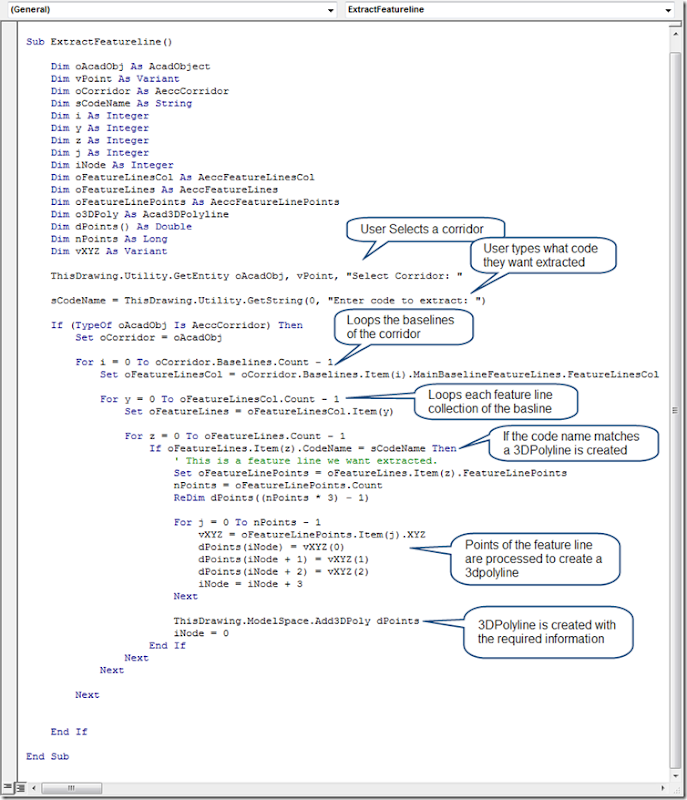Click the 'End Sub' line
The width and height of the screenshot is (687, 800).
click(47, 756)
